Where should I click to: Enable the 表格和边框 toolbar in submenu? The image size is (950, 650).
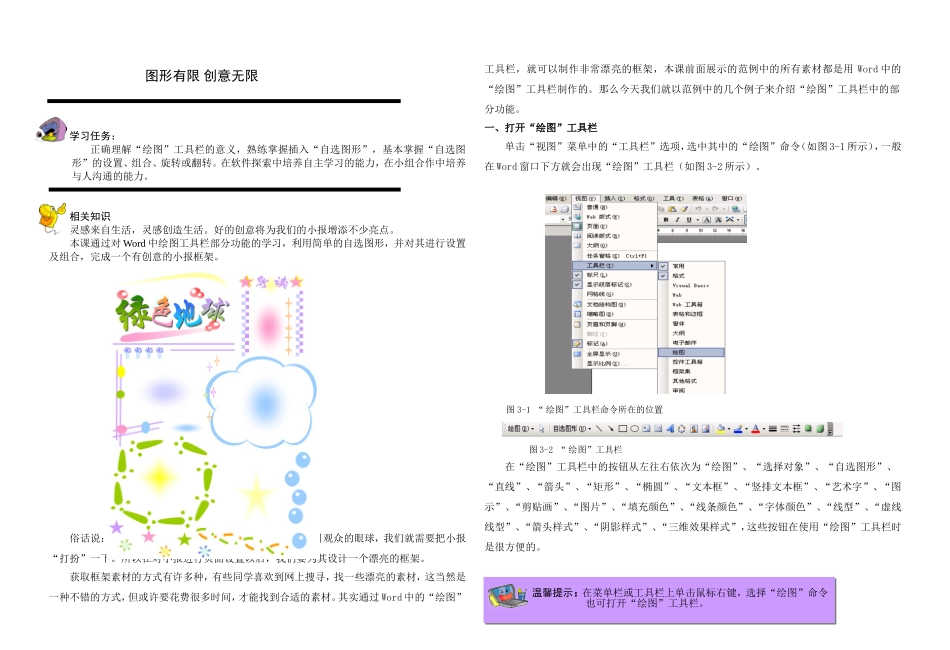[692, 314]
